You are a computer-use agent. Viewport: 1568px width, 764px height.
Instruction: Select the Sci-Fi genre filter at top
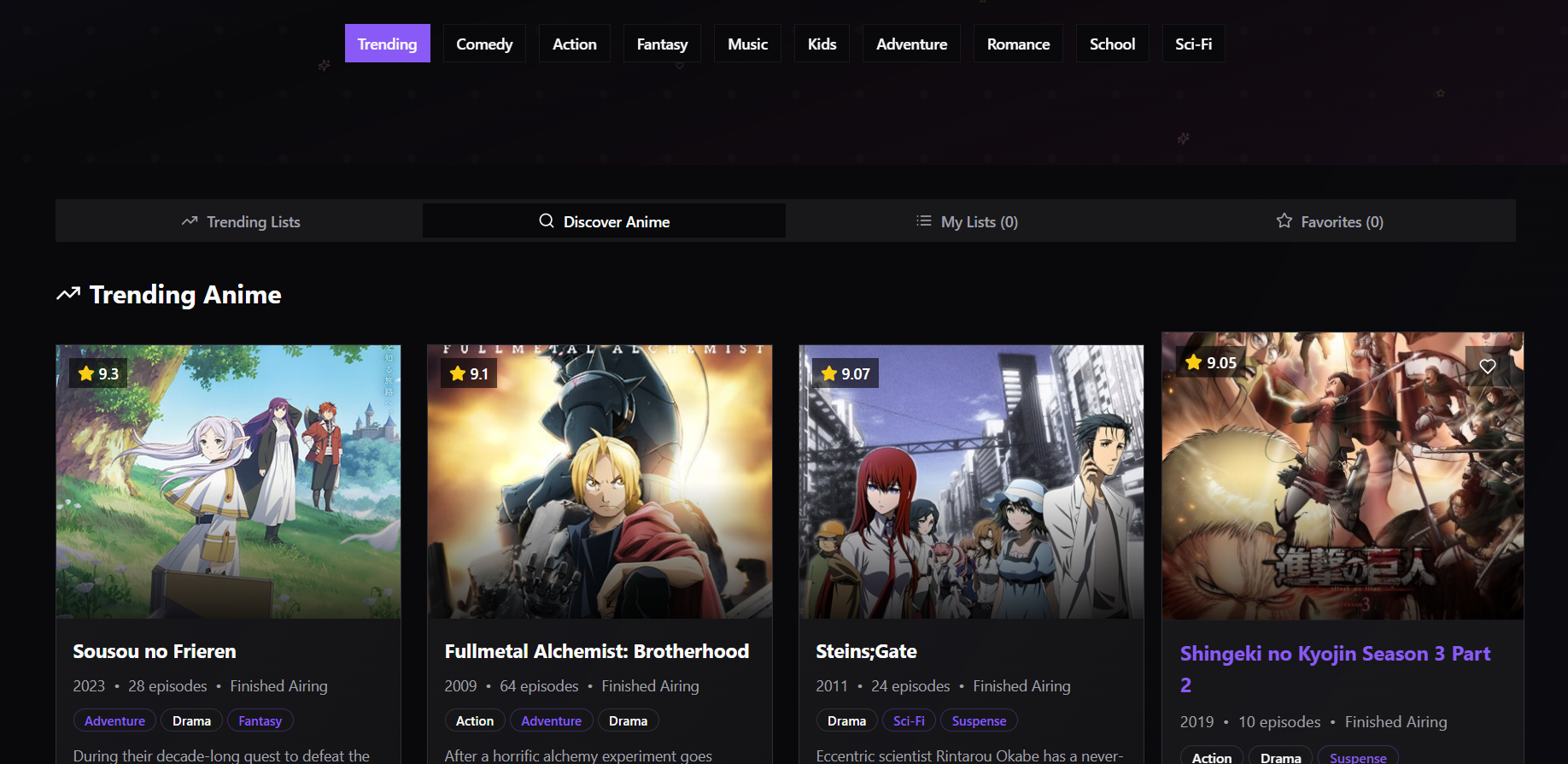click(x=1193, y=44)
